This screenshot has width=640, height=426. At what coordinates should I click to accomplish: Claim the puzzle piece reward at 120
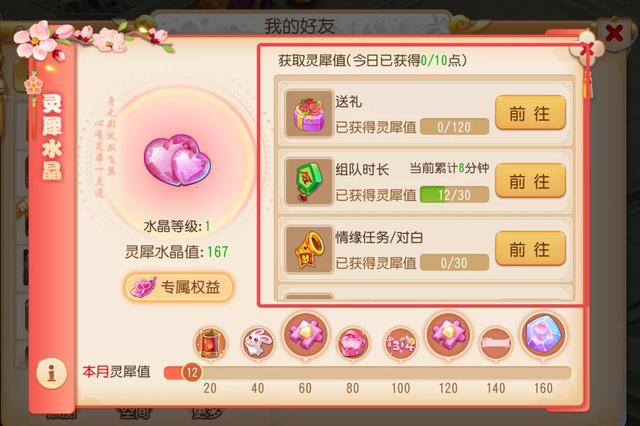[x=448, y=335]
